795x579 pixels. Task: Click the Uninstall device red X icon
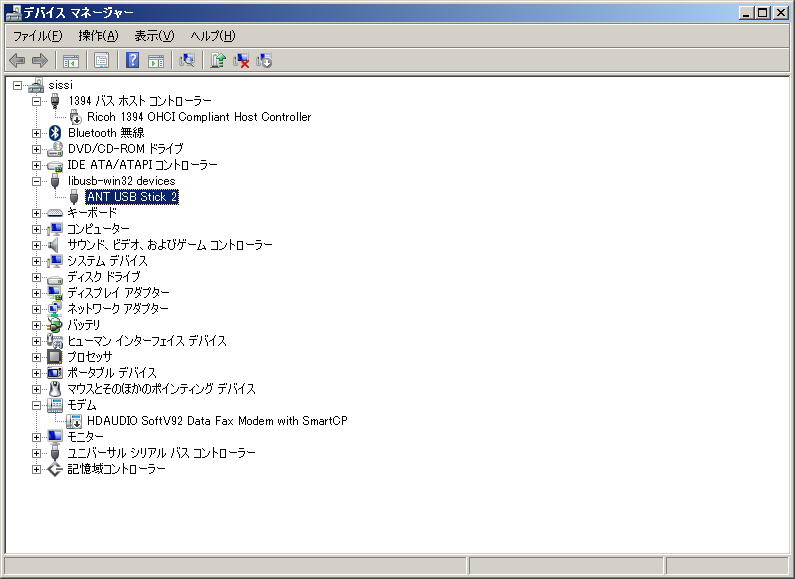tap(241, 60)
